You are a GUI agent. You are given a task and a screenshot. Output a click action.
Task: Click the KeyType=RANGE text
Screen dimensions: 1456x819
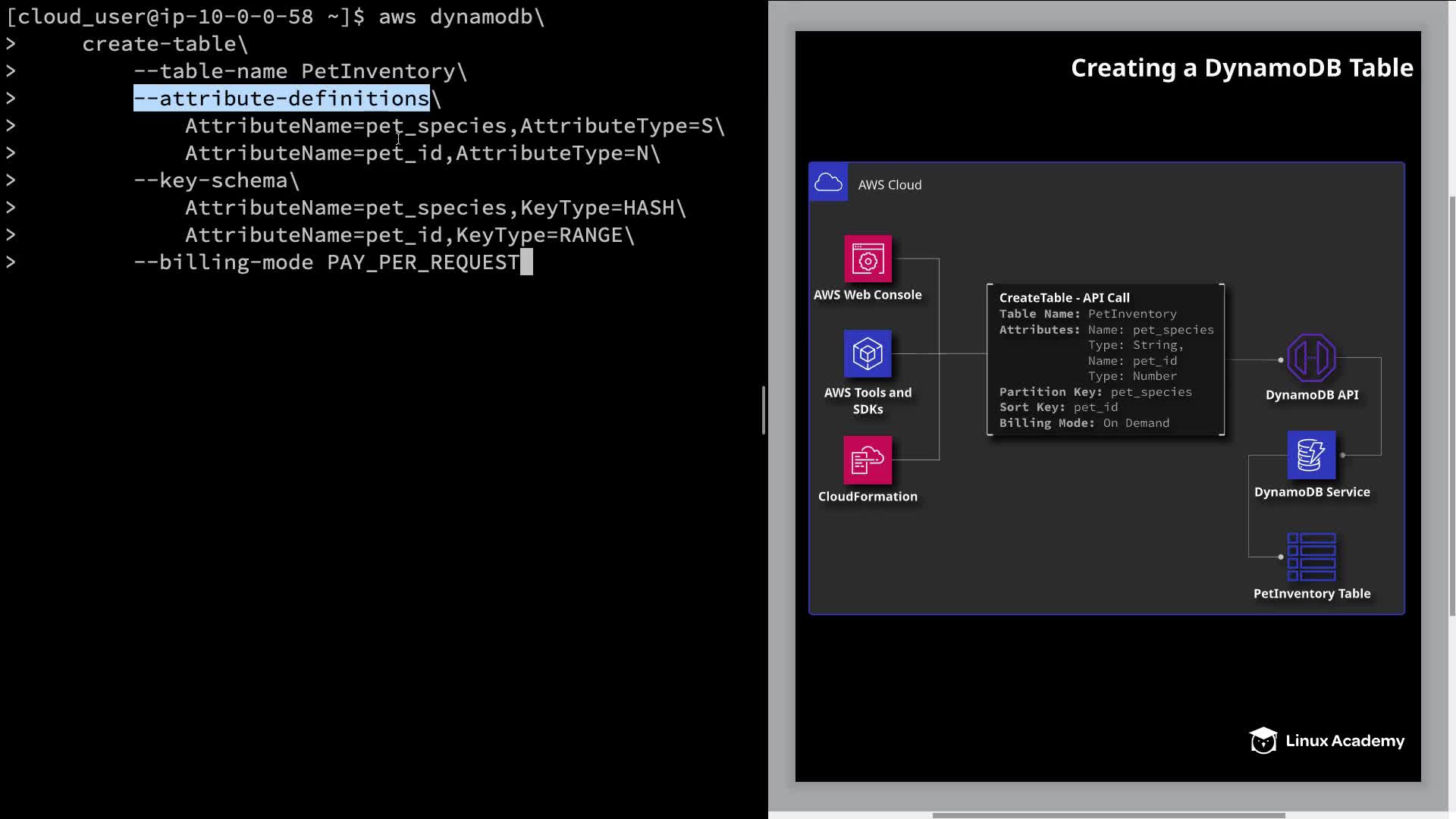click(538, 235)
